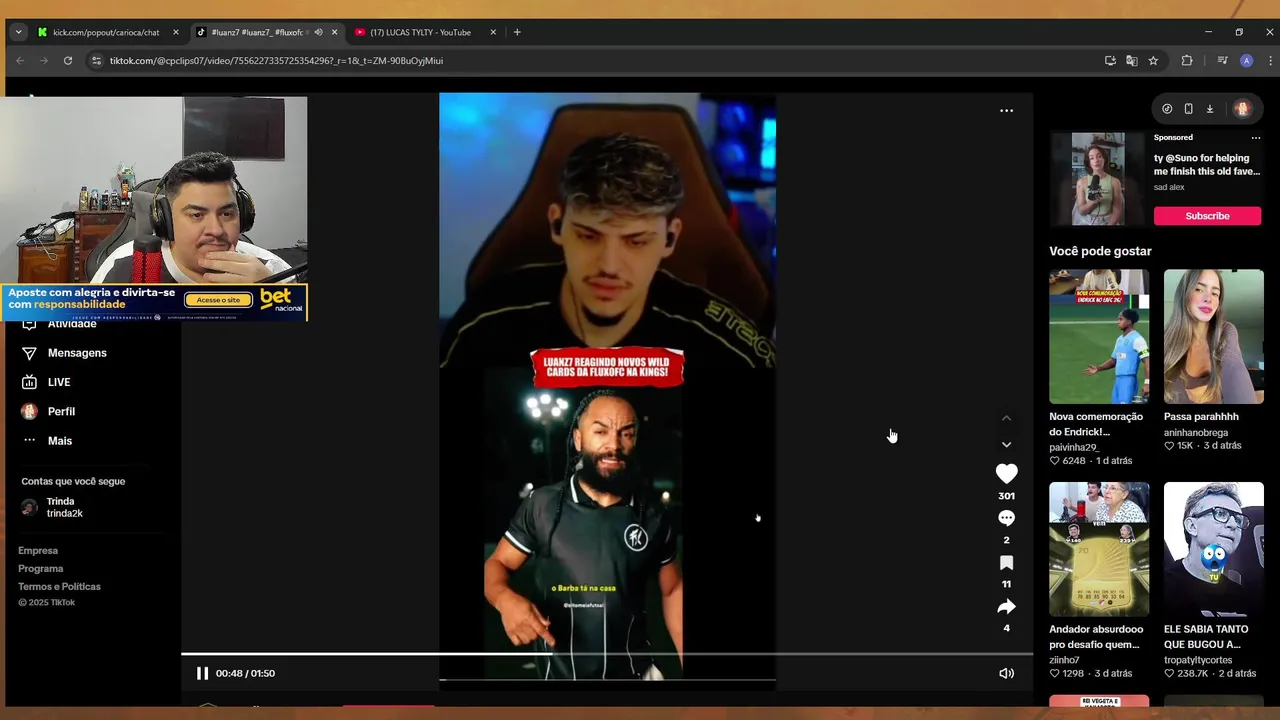Open the aninhanobrega author link
The height and width of the screenshot is (720, 1280).
point(1196,433)
